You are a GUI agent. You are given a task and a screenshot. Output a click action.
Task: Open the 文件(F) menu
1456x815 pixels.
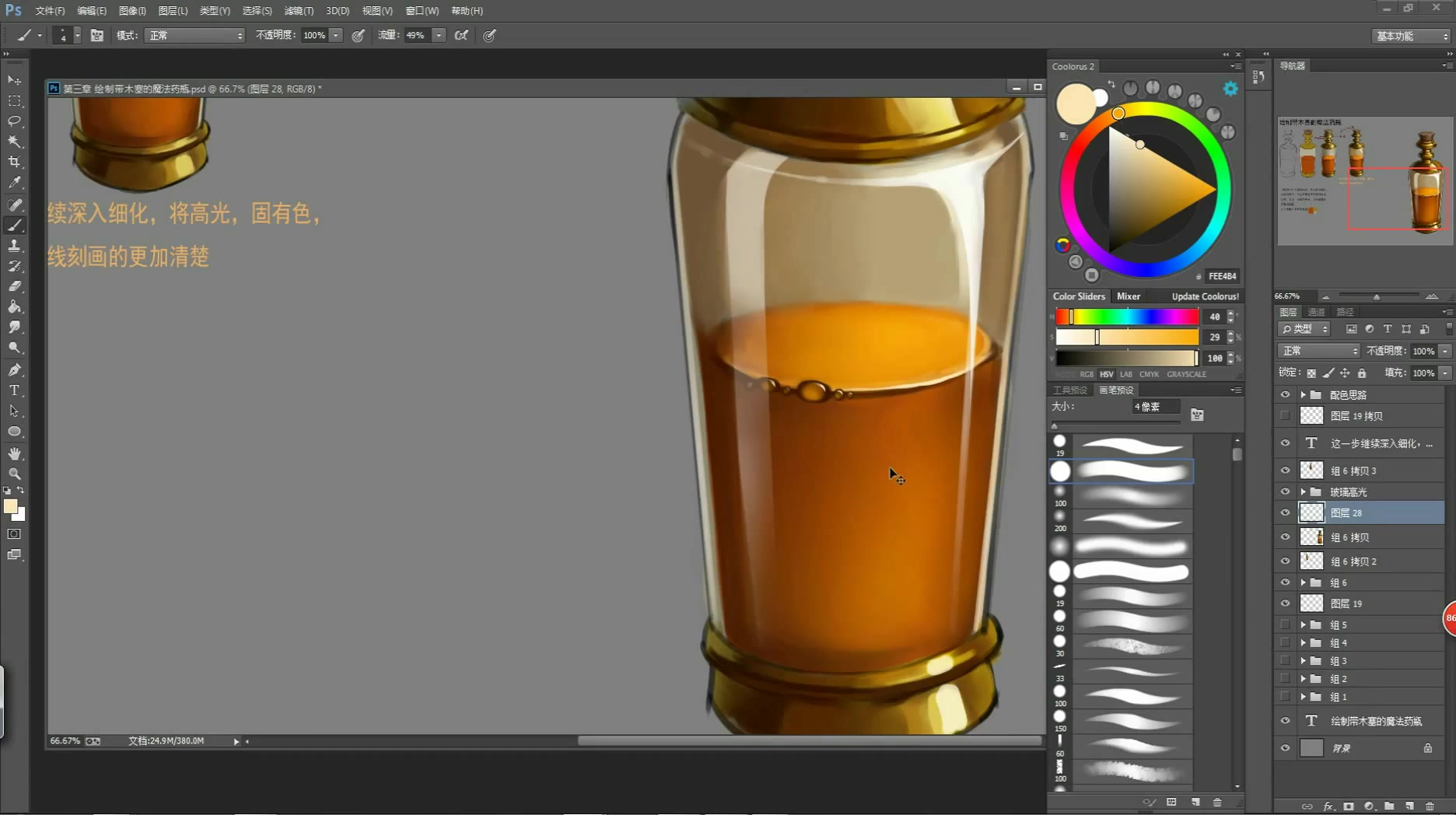50,11
